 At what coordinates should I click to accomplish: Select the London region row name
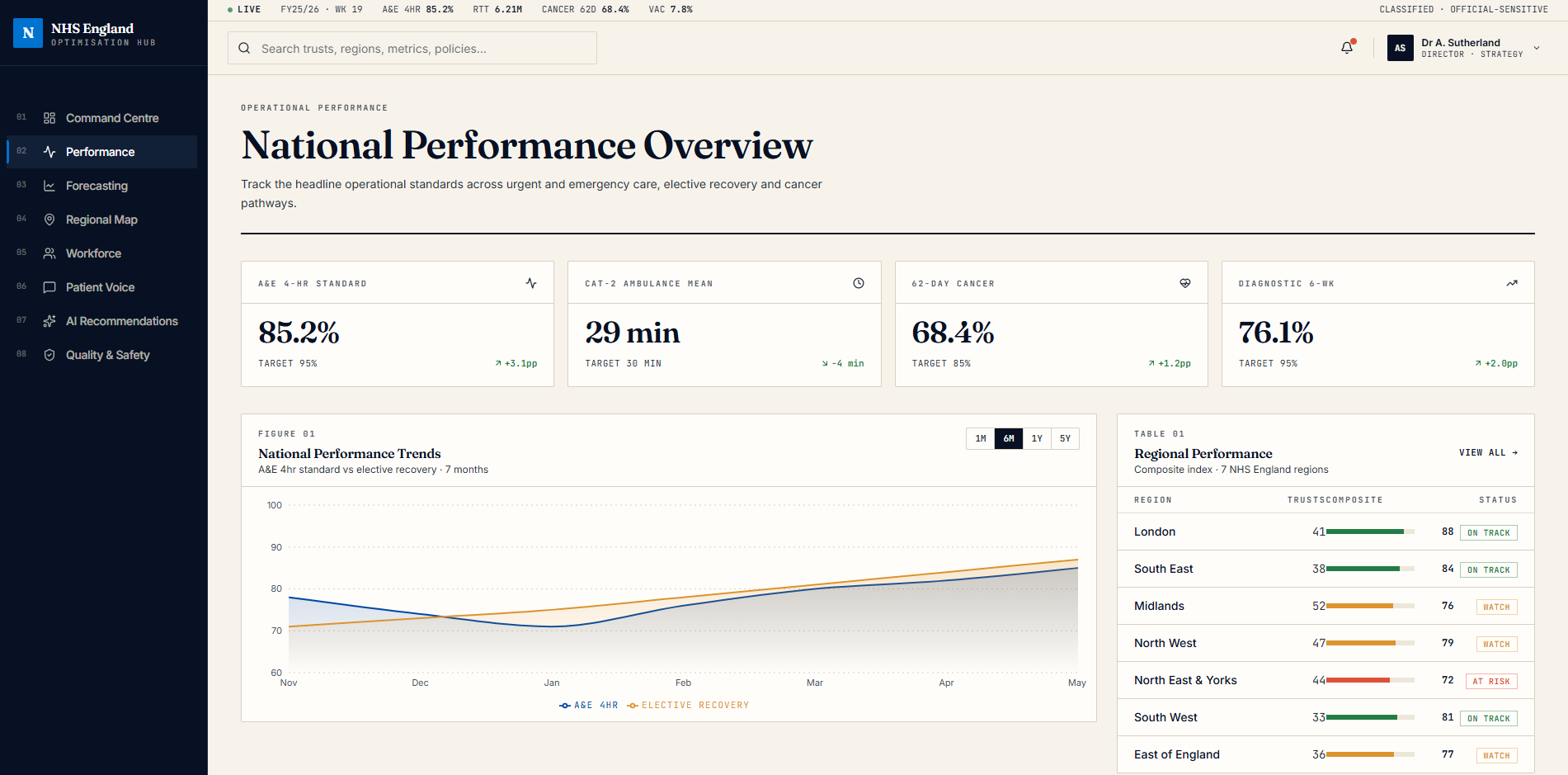tap(1155, 532)
